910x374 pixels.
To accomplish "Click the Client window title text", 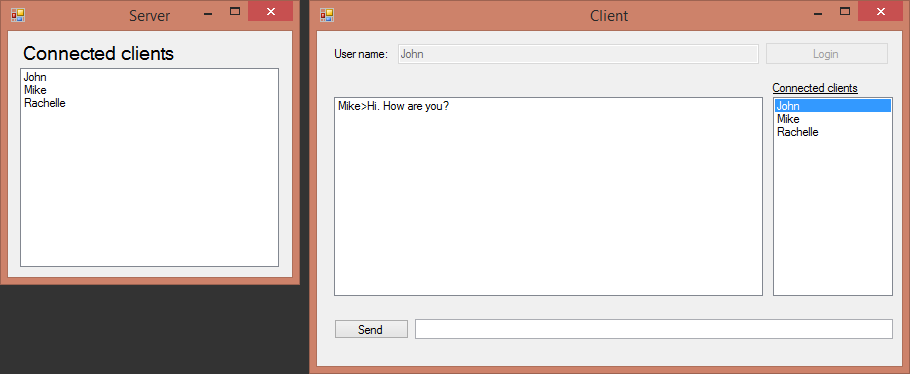I will point(609,16).
